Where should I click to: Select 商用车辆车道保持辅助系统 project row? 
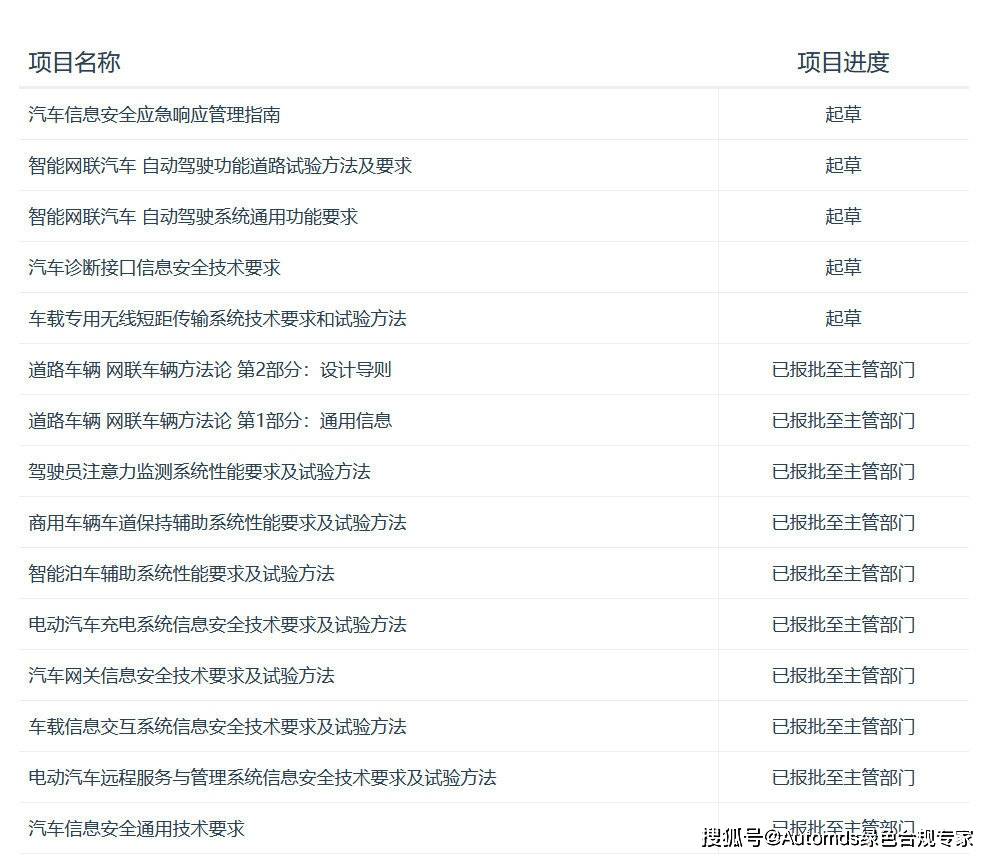(x=217, y=523)
